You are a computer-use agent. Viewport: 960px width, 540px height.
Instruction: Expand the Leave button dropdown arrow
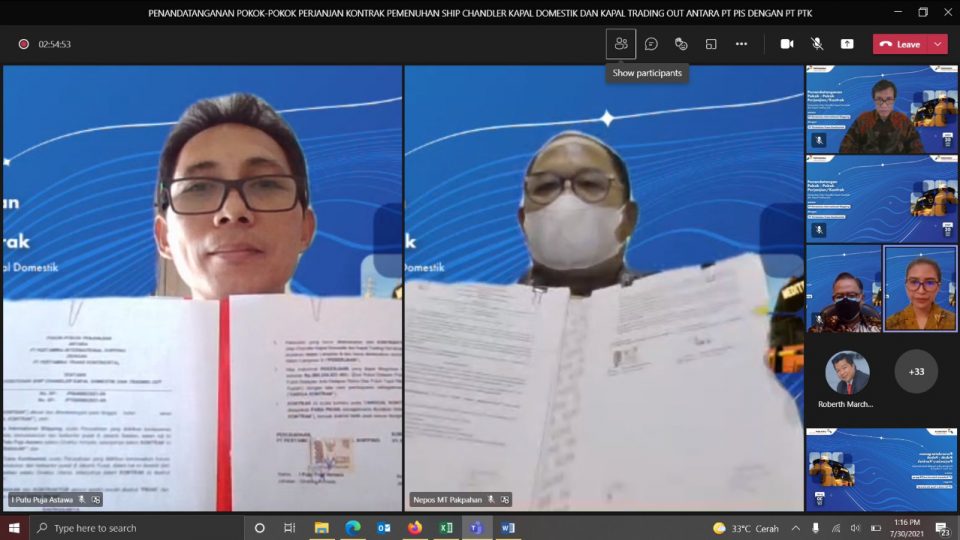pos(937,44)
